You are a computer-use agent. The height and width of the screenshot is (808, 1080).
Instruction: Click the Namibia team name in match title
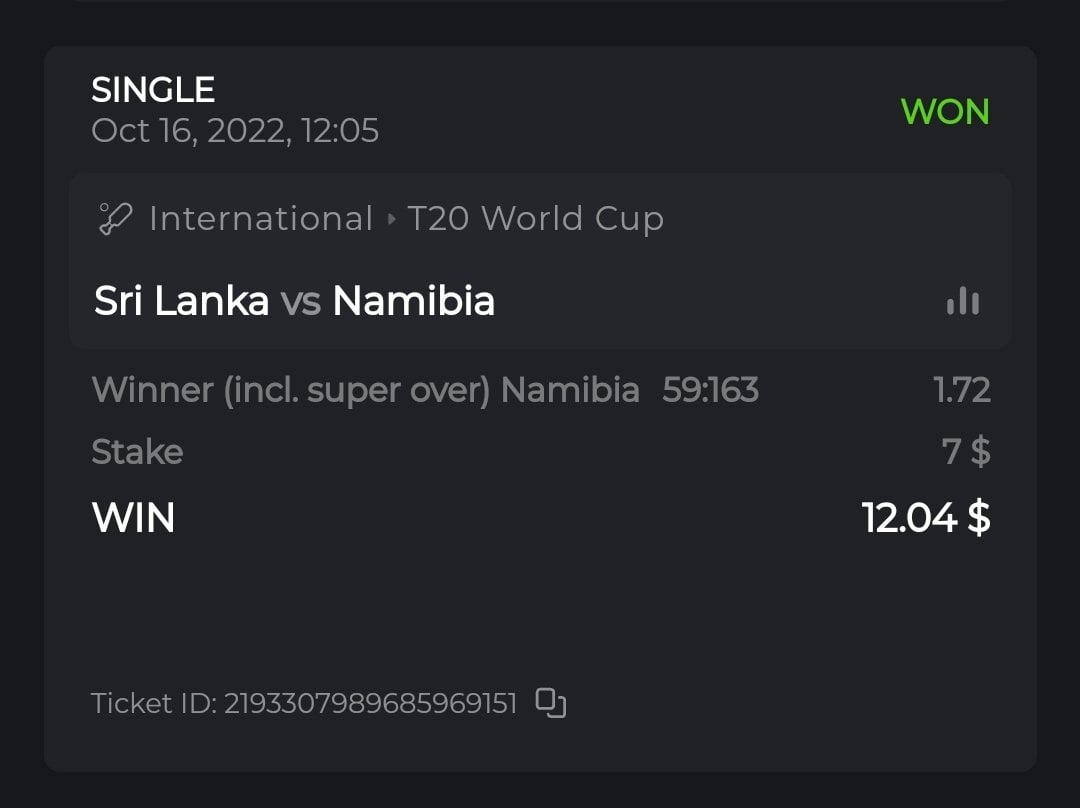413,301
